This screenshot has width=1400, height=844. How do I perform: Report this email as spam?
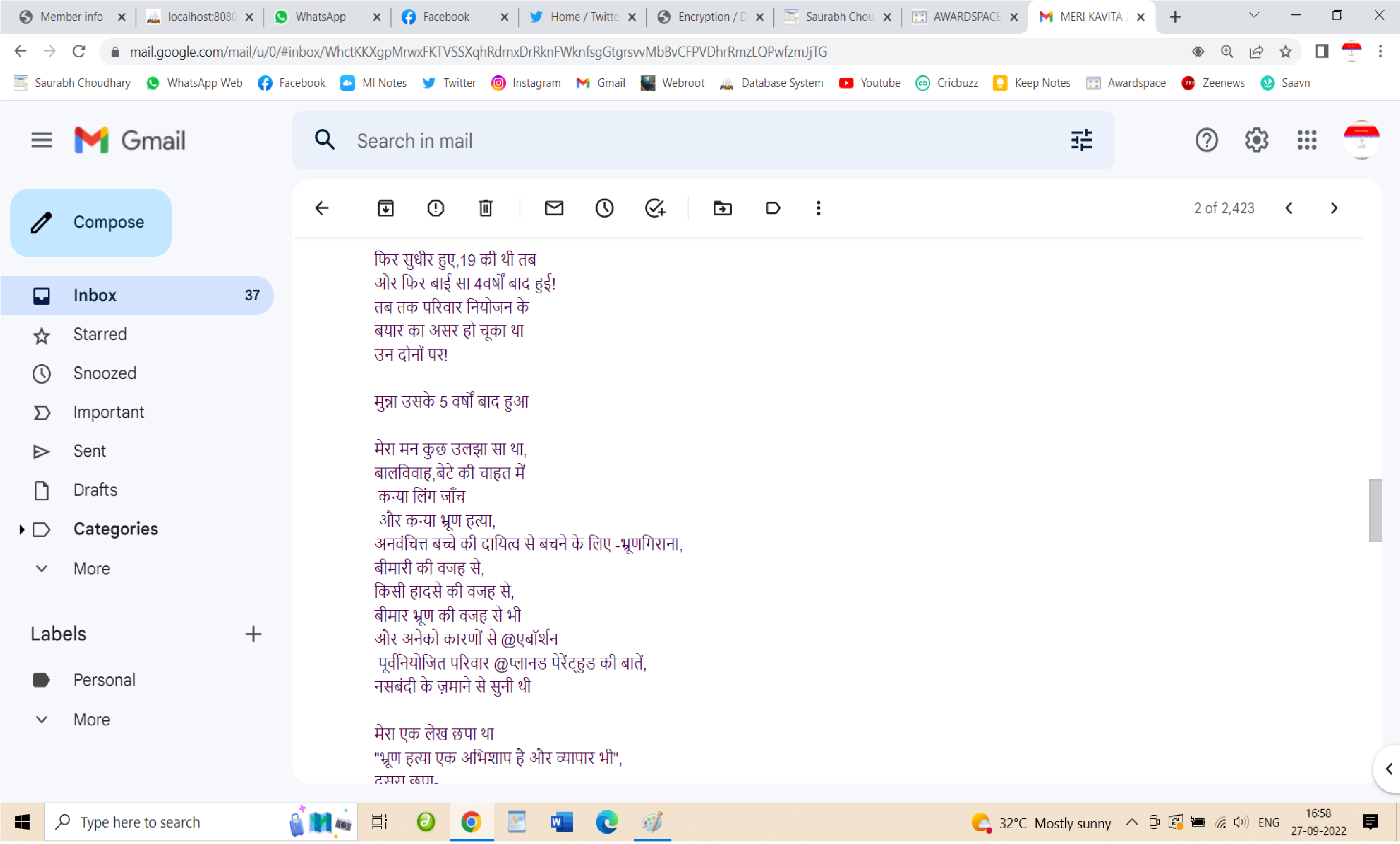pyautogui.click(x=436, y=209)
